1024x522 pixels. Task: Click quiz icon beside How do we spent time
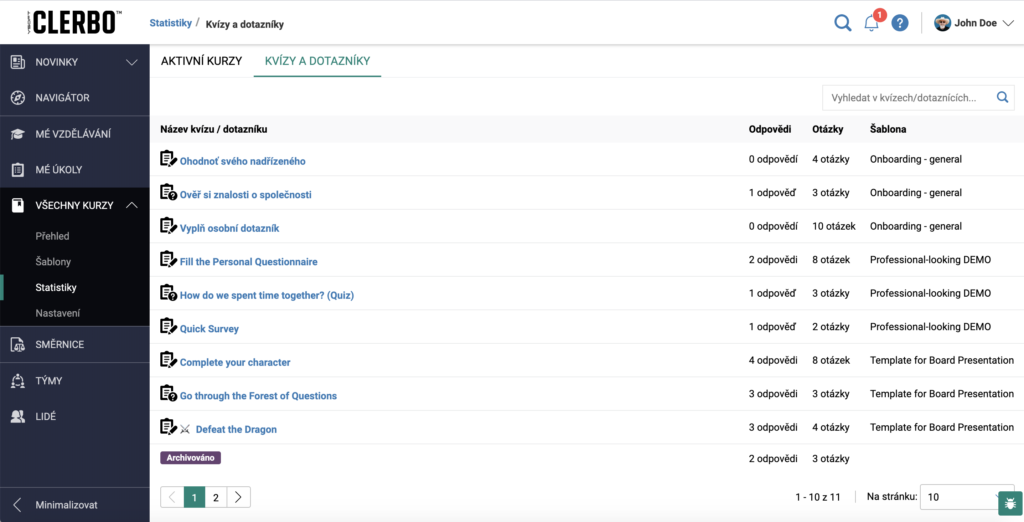tap(168, 293)
